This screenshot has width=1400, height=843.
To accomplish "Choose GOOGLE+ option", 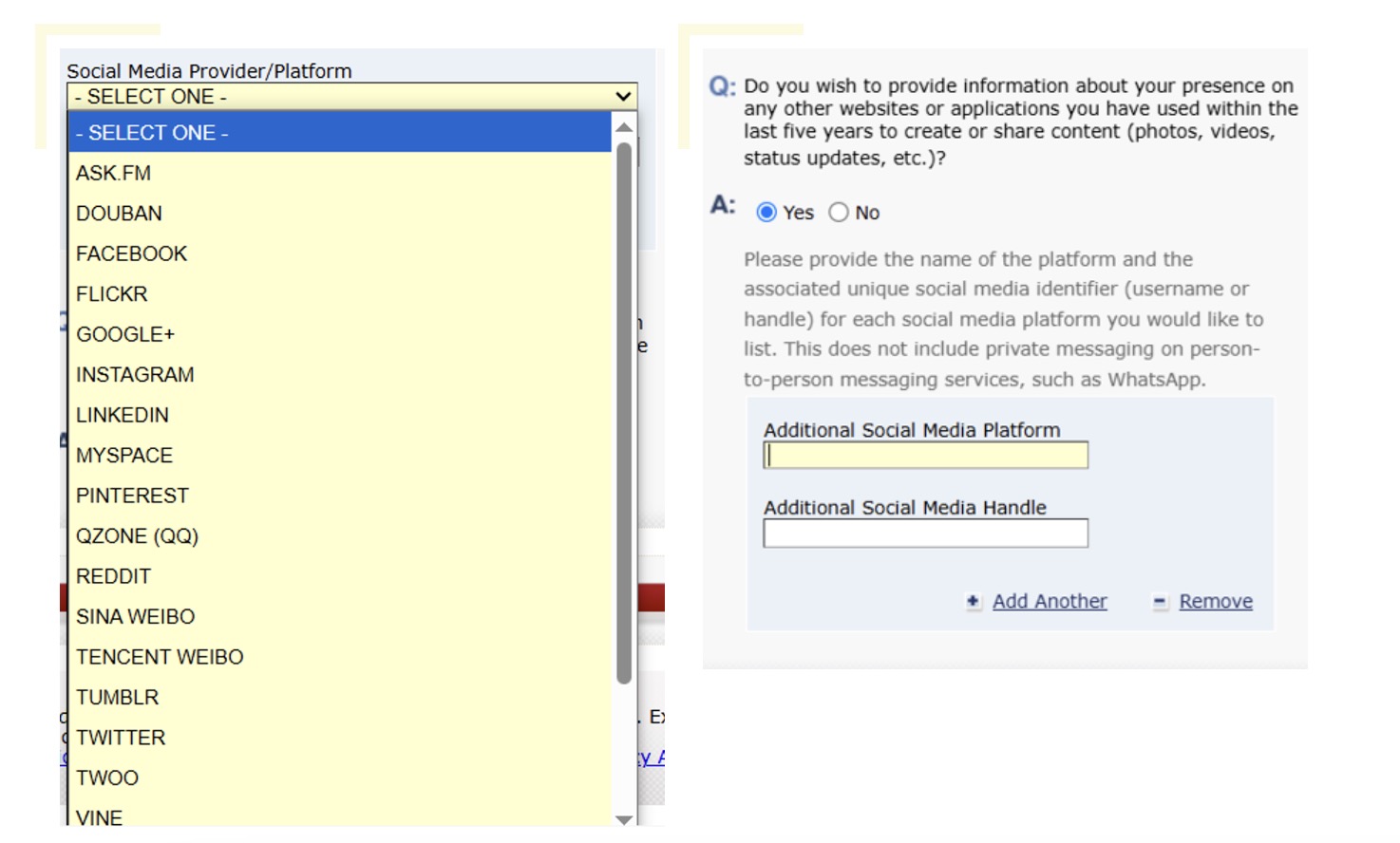I will [340, 334].
